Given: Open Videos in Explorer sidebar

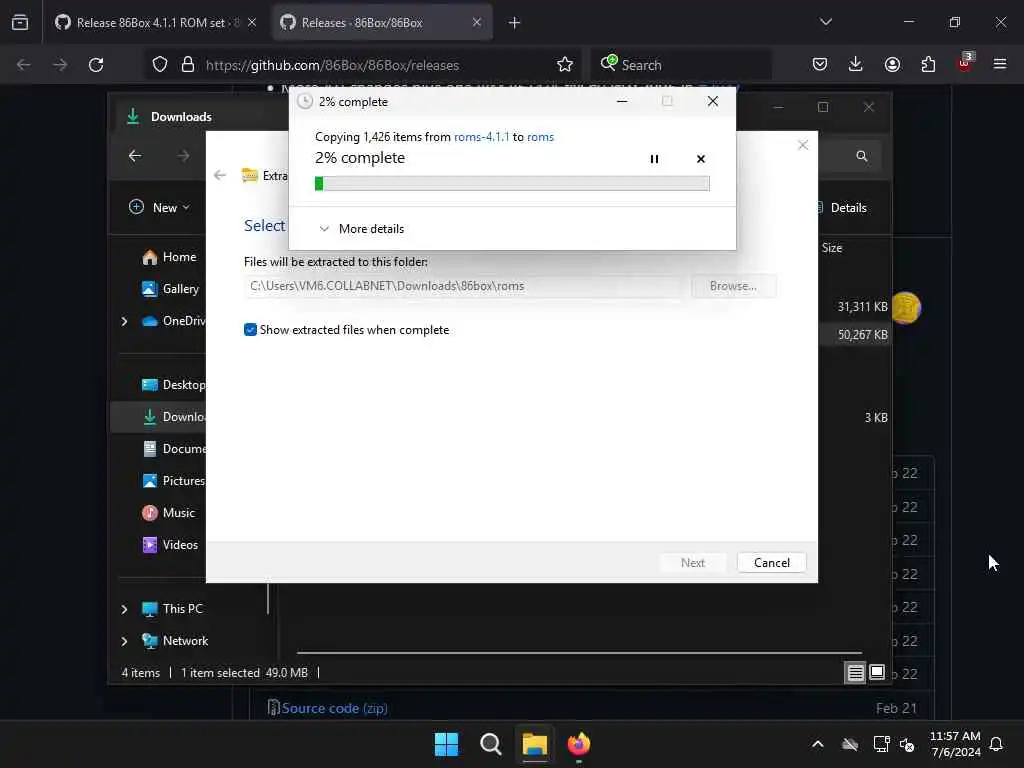Looking at the screenshot, I should pos(170,545).
